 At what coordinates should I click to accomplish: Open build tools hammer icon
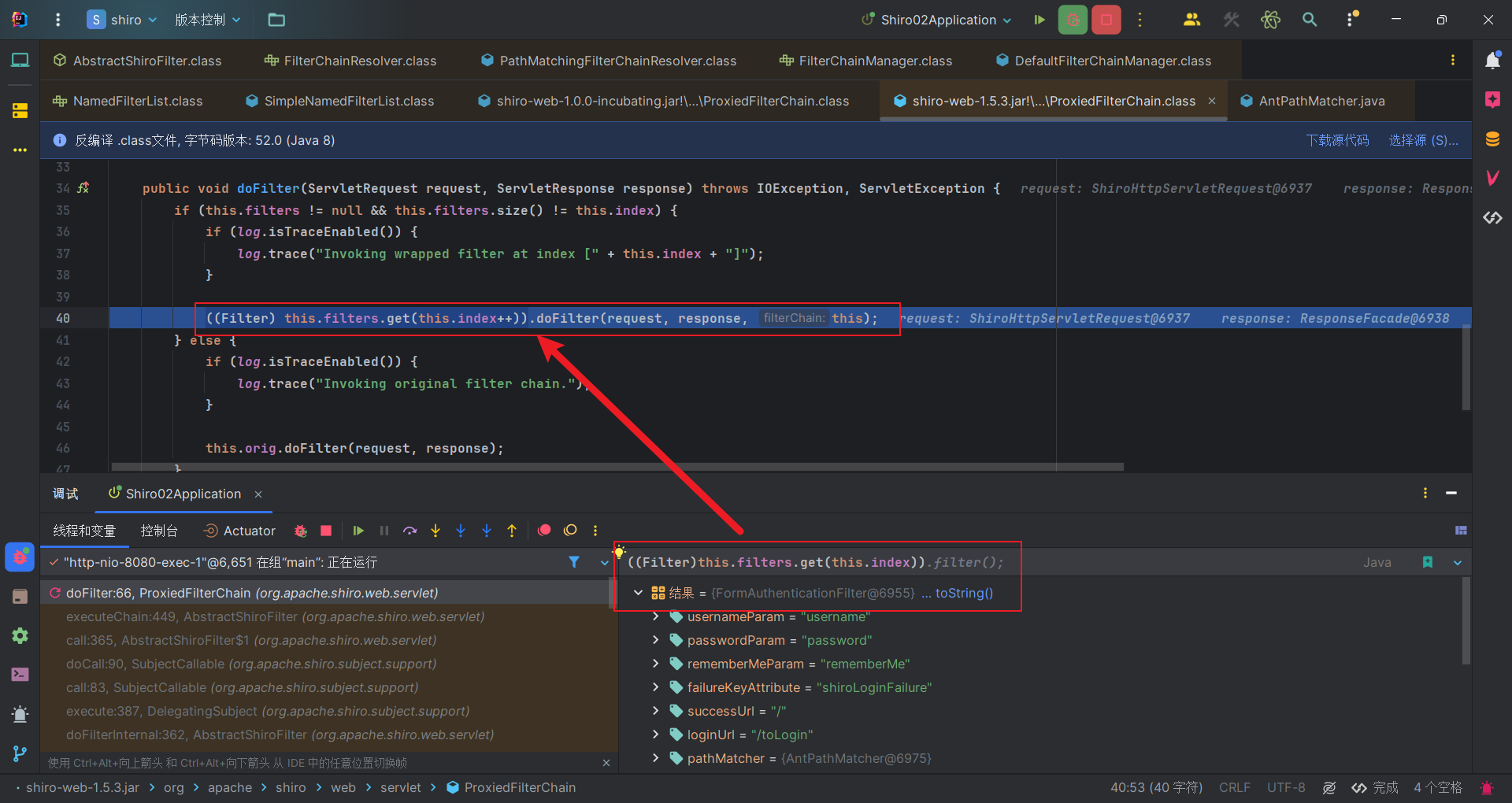coord(1231,20)
